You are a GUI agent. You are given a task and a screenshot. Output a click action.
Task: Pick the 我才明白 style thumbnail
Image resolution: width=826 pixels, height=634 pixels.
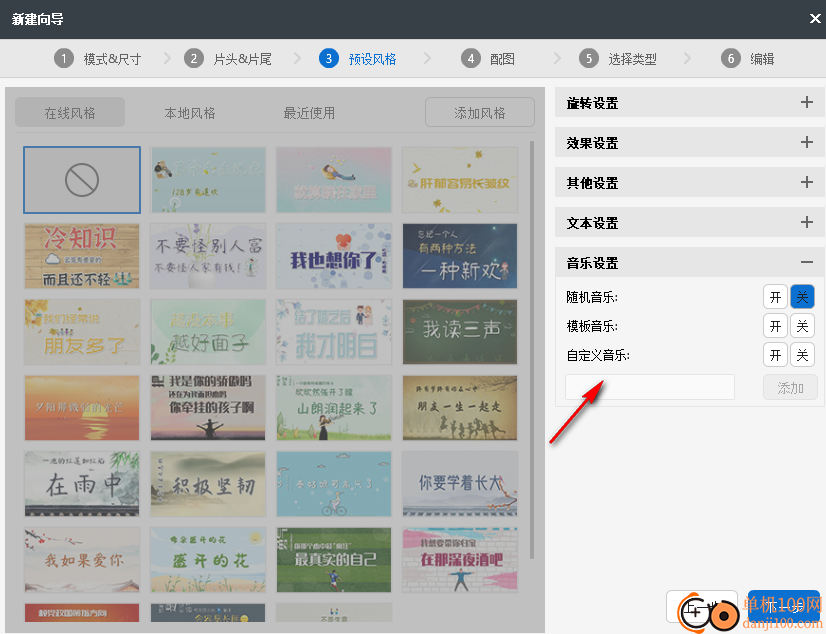point(334,332)
